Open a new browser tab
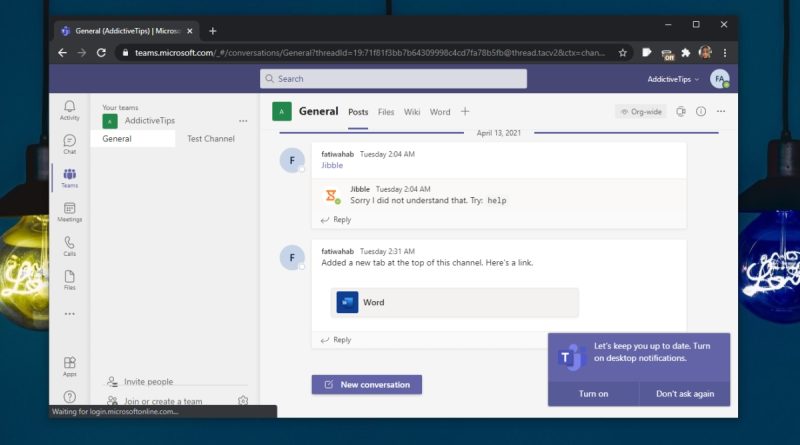Screen dimensions: 800x445 213,31
